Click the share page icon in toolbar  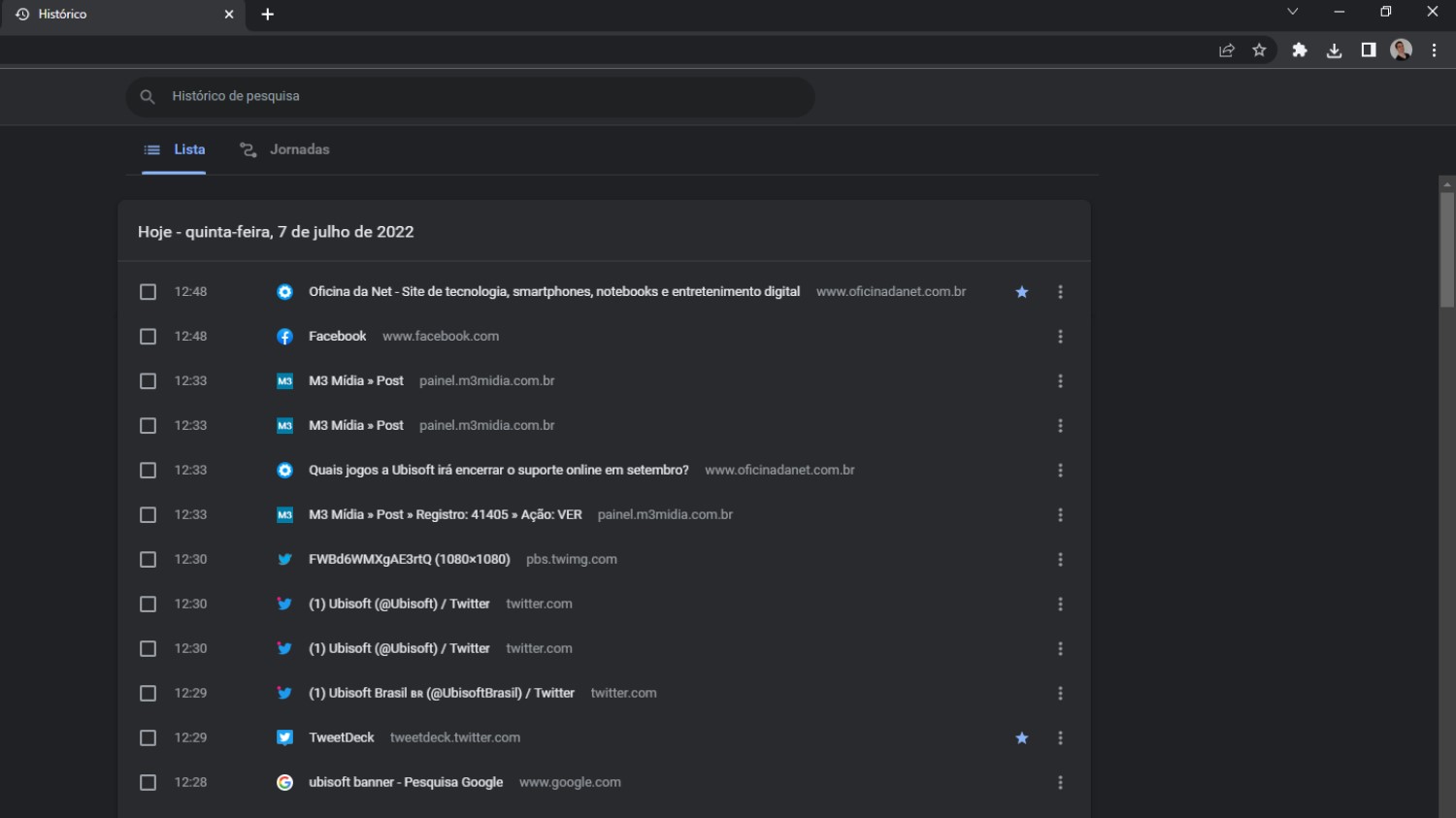pos(1227,50)
